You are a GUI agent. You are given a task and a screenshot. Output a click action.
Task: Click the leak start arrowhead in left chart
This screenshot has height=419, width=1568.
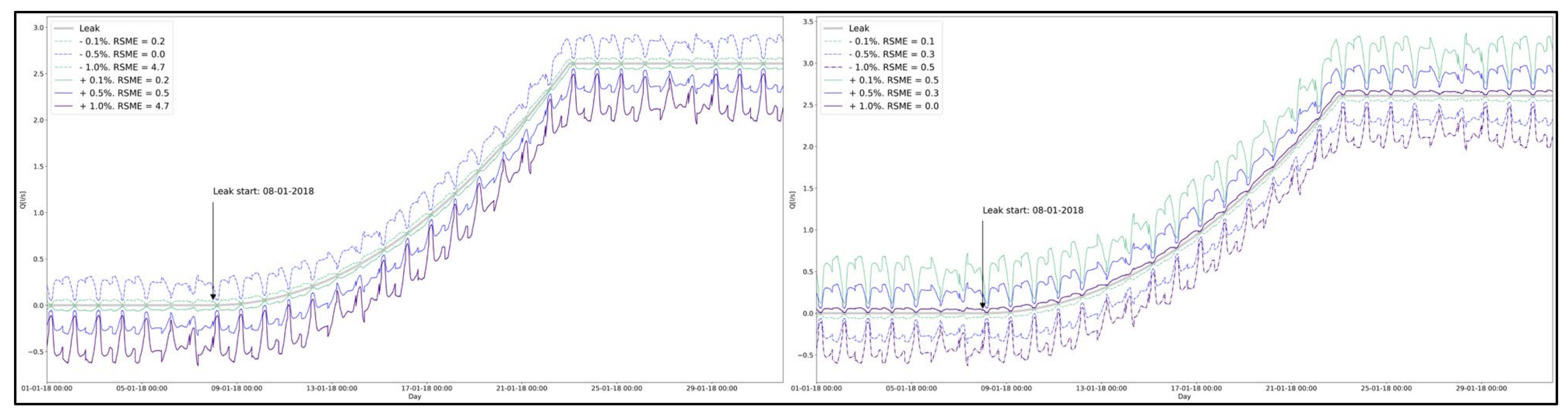213,297
